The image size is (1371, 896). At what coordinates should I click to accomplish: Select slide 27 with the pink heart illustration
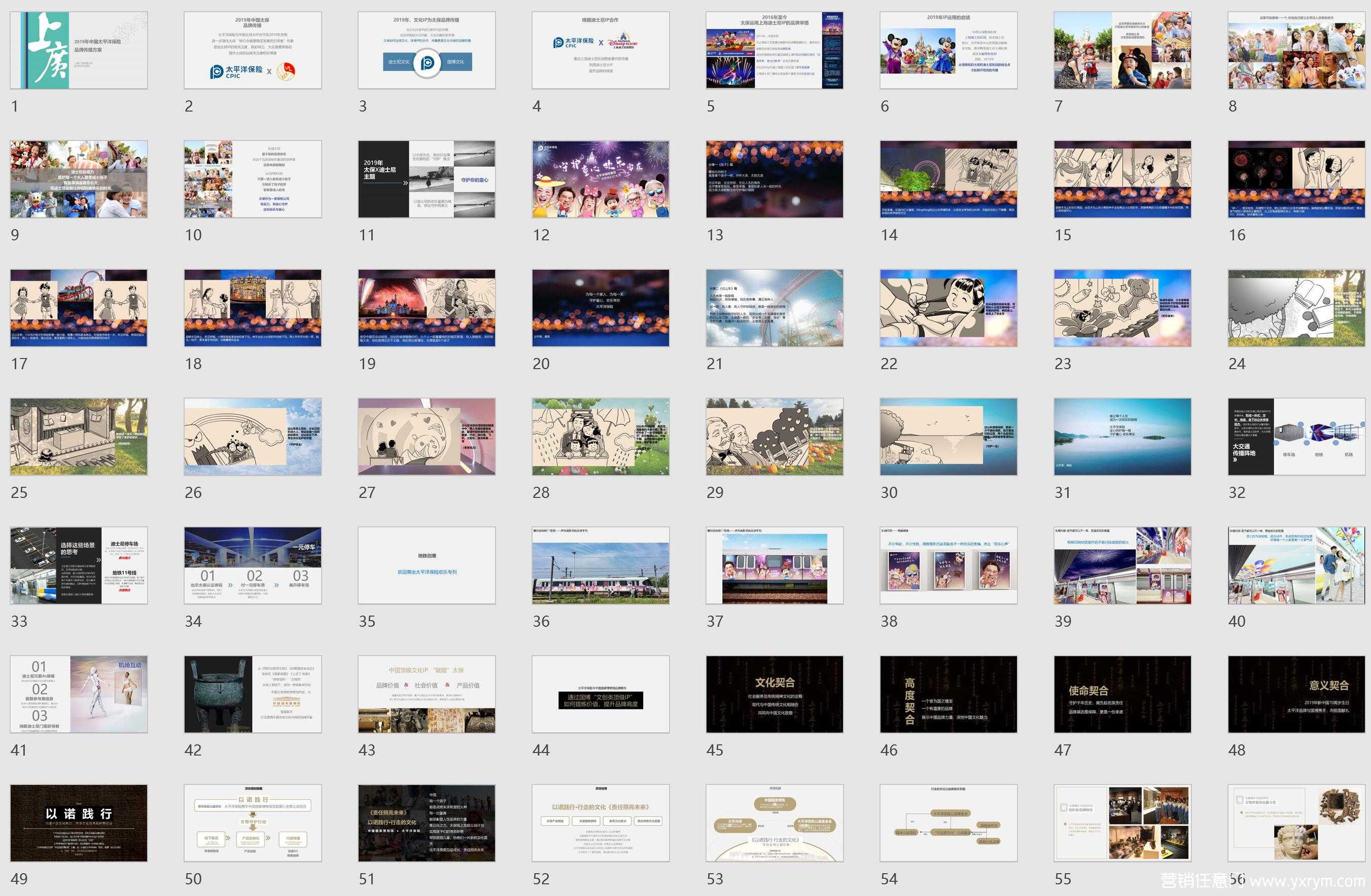(427, 437)
